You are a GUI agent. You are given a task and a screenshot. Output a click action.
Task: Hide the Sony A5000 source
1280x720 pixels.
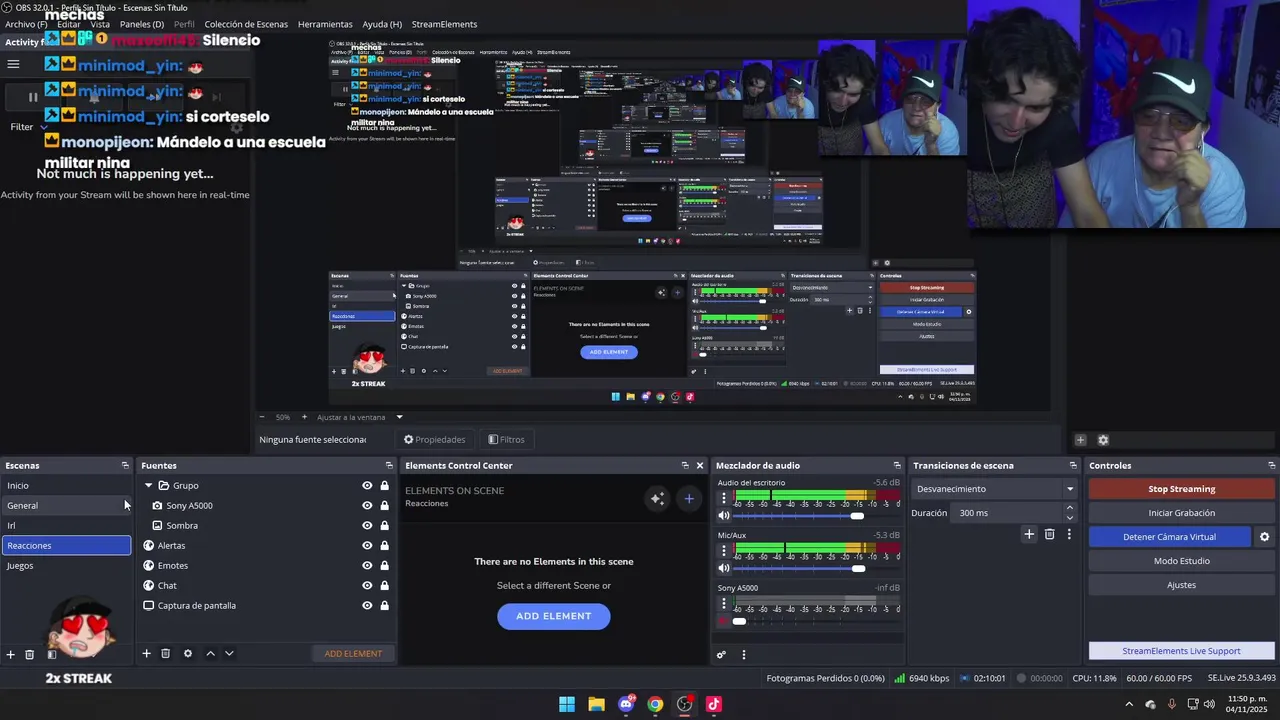[367, 506]
